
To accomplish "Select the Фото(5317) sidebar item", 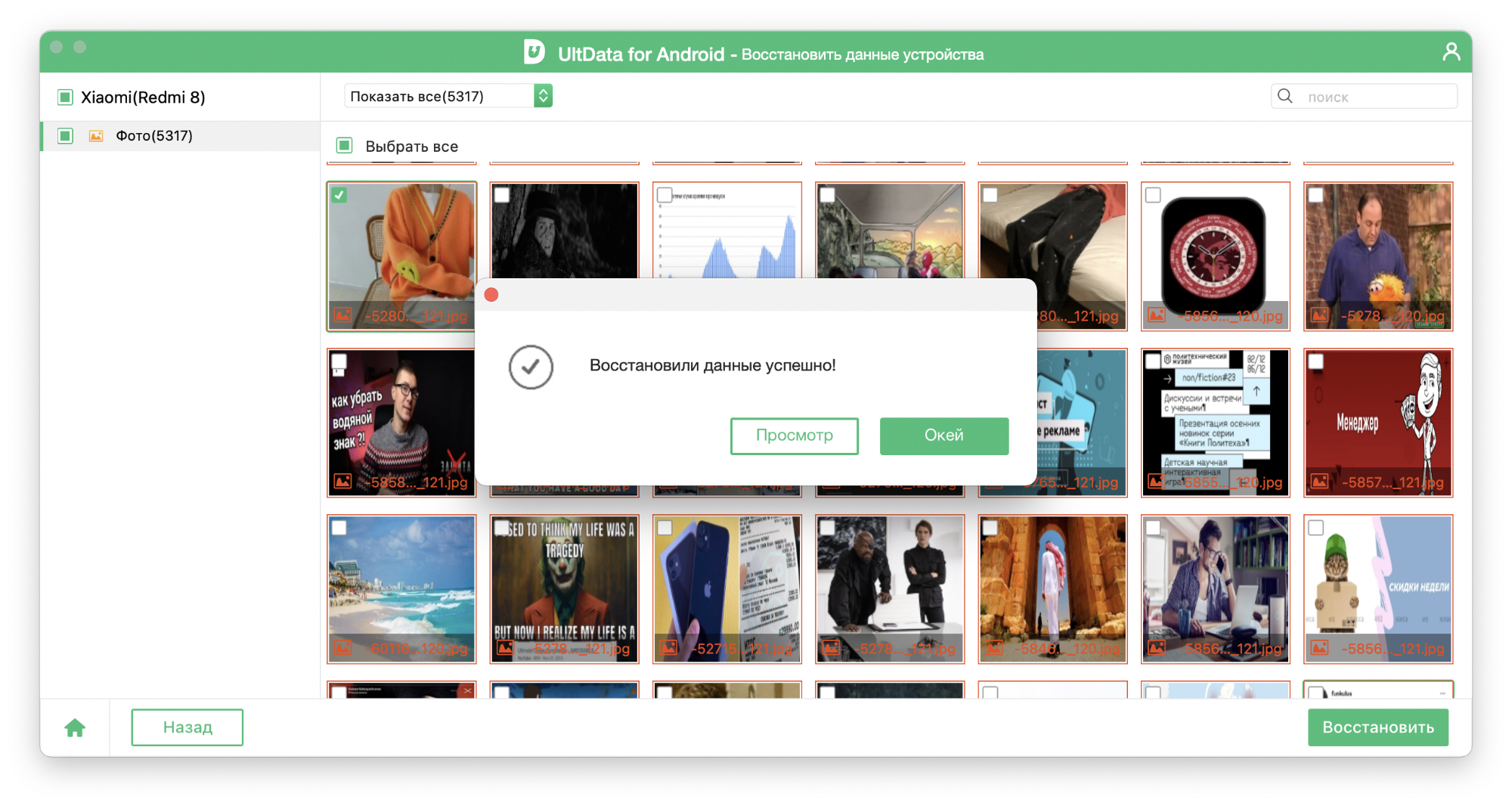I will [181, 136].
